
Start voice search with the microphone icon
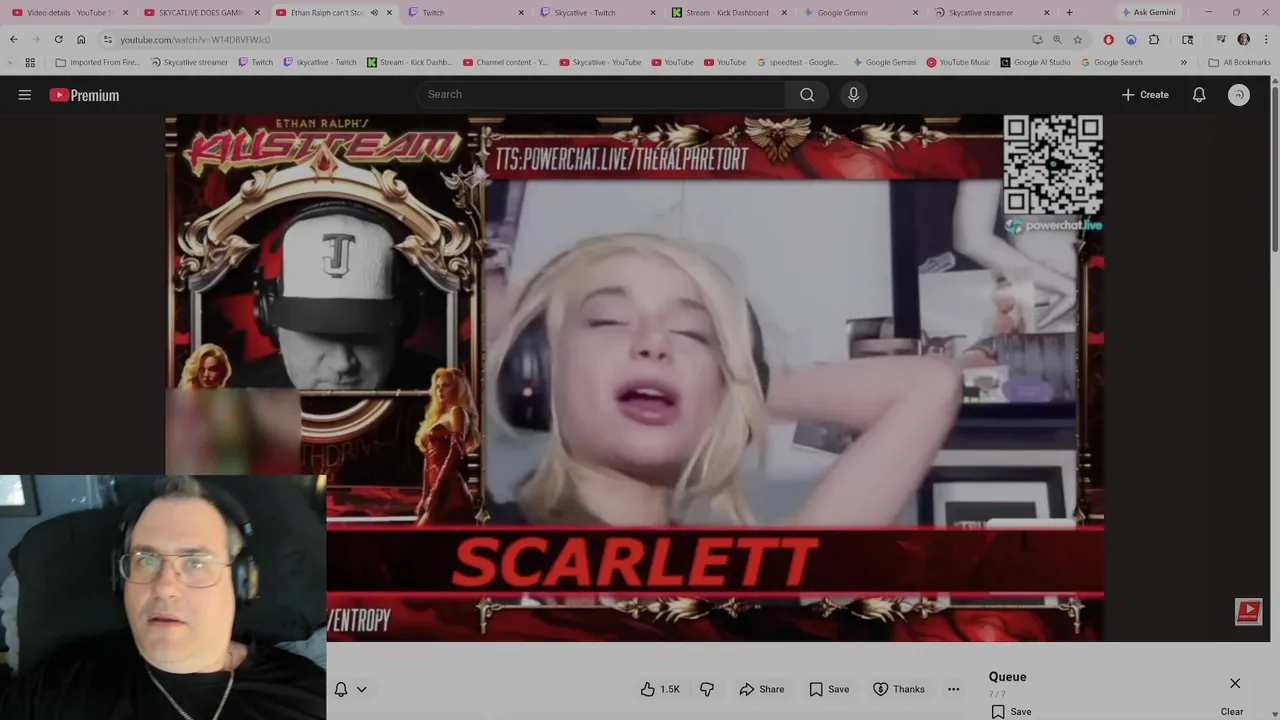853,94
